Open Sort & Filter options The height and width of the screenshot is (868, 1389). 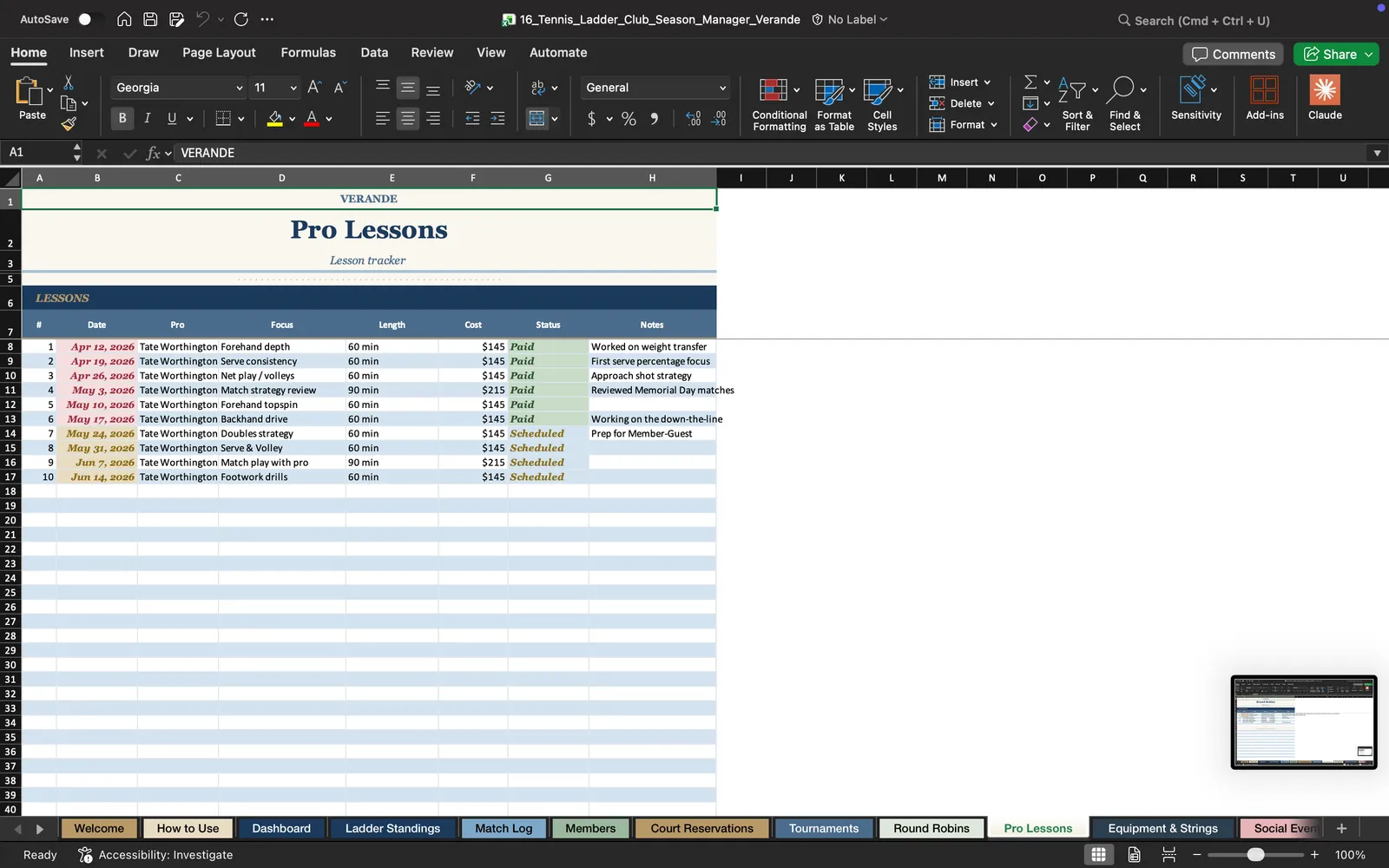pyautogui.click(x=1077, y=103)
